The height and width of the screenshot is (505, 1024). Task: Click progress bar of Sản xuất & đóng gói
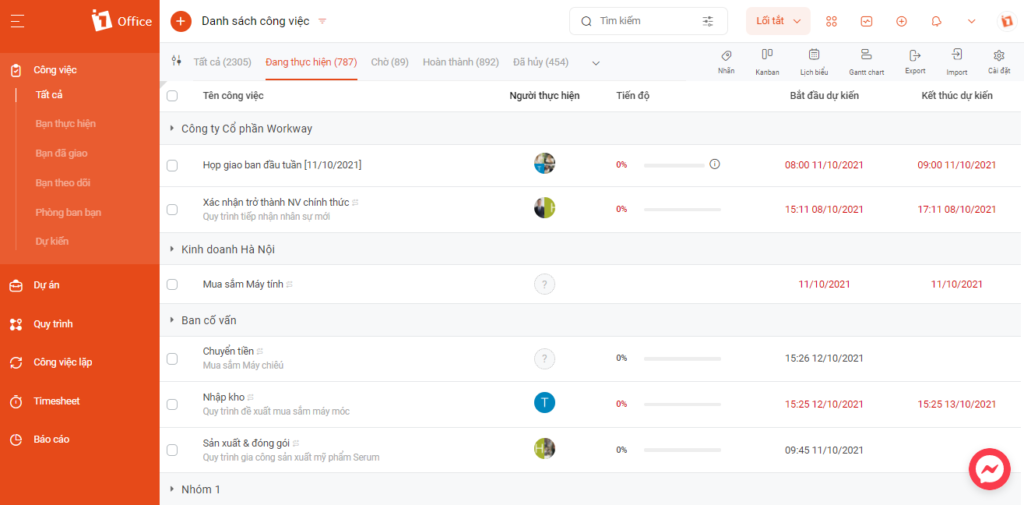coord(682,450)
